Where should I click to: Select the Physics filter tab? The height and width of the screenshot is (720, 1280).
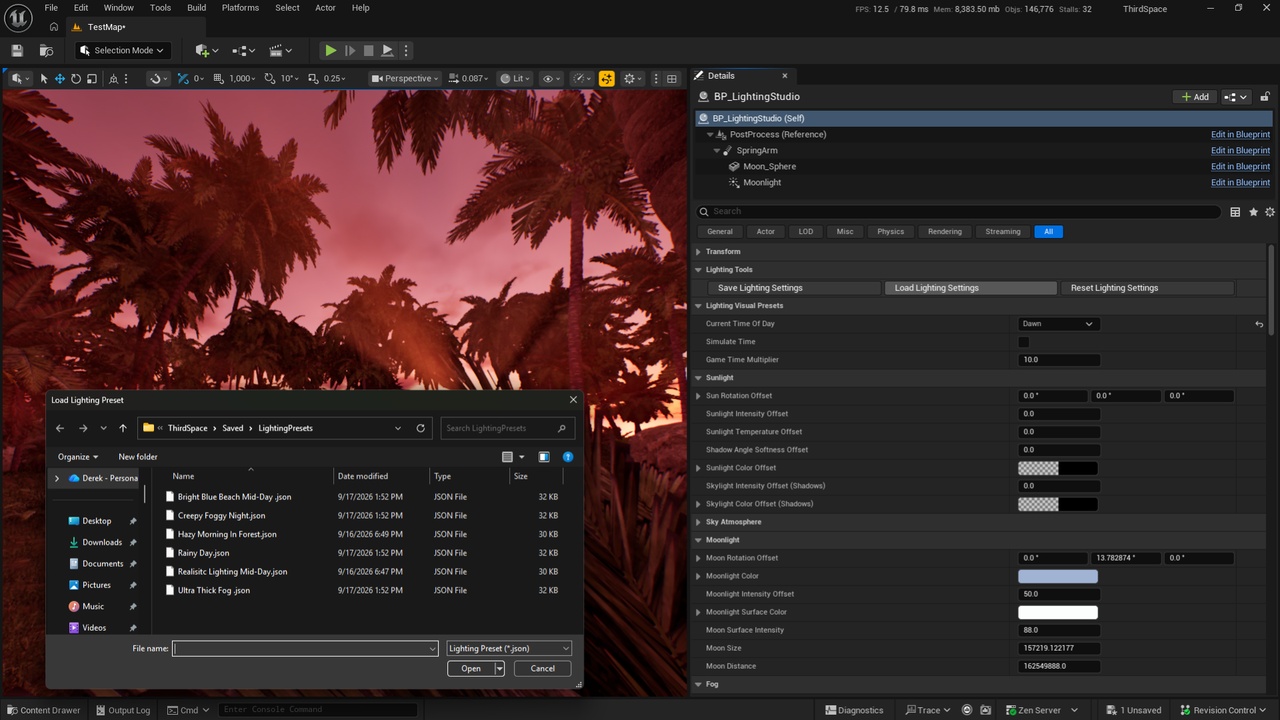[890, 231]
